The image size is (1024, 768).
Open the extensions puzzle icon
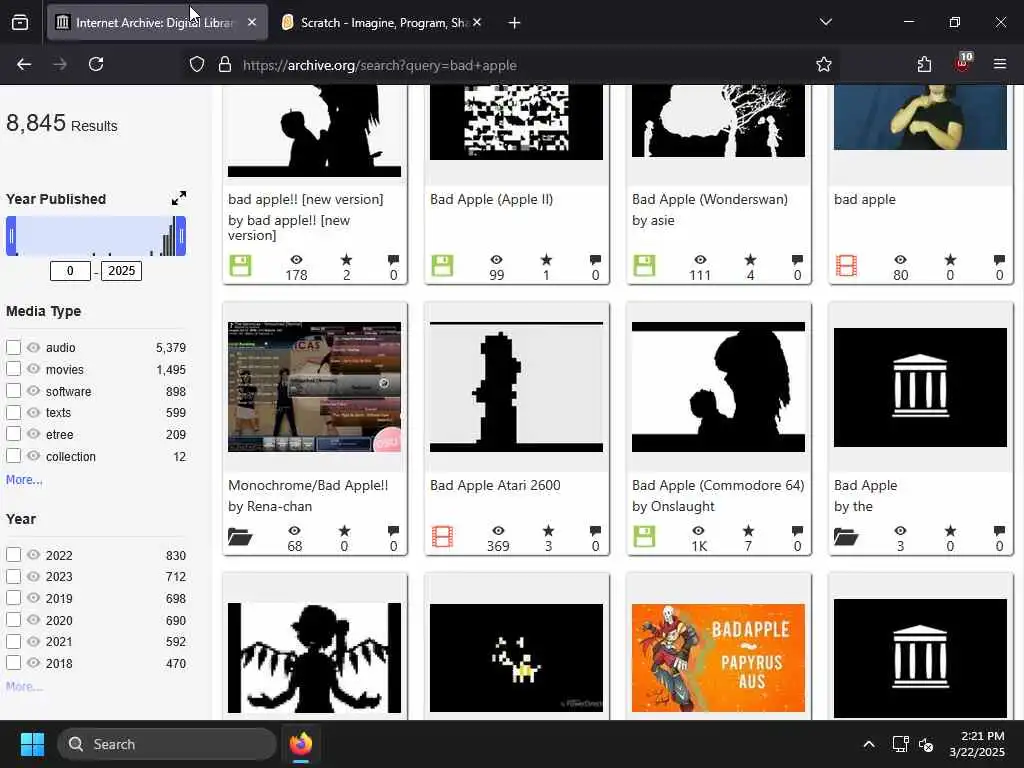tap(924, 64)
